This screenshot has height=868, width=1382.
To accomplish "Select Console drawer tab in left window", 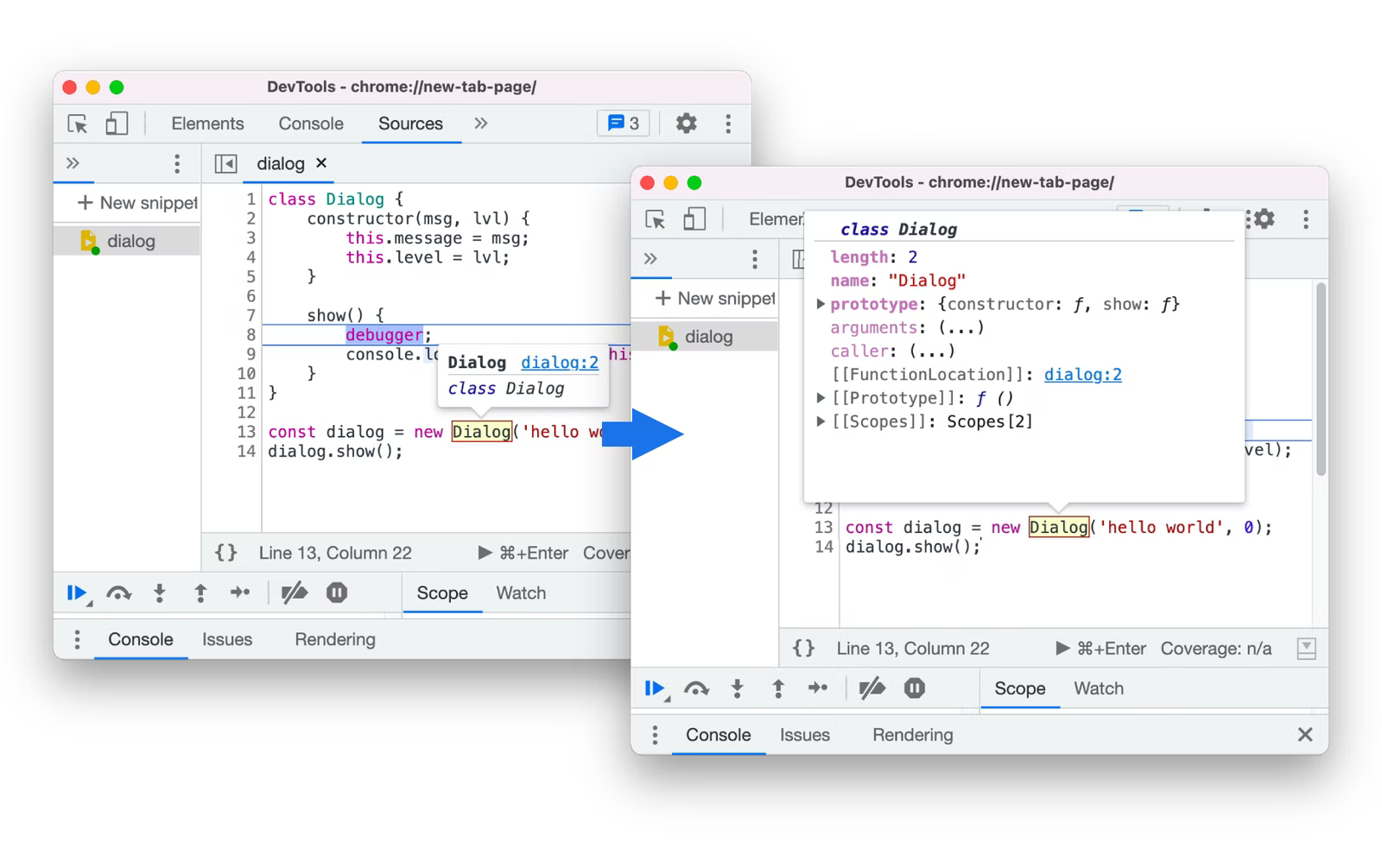I will [x=141, y=639].
